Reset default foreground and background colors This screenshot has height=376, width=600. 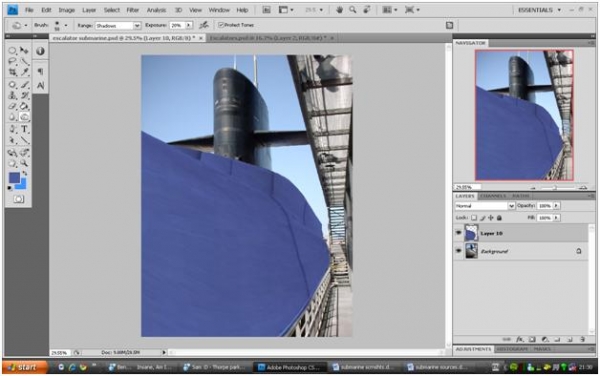10,188
